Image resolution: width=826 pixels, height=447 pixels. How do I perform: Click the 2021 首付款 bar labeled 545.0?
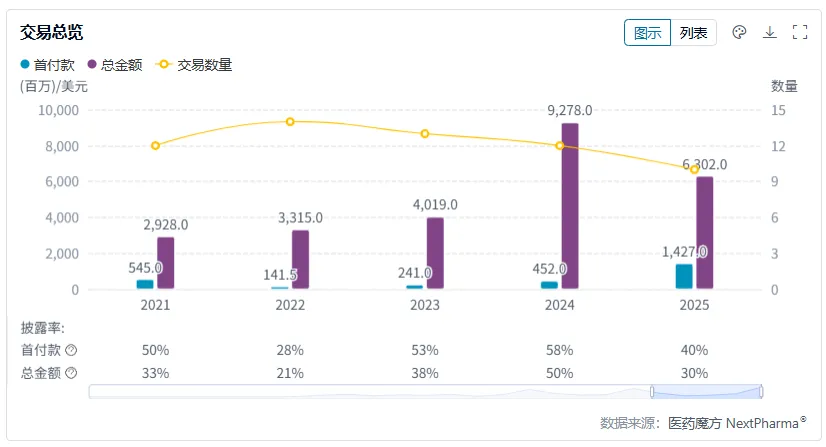(x=145, y=284)
